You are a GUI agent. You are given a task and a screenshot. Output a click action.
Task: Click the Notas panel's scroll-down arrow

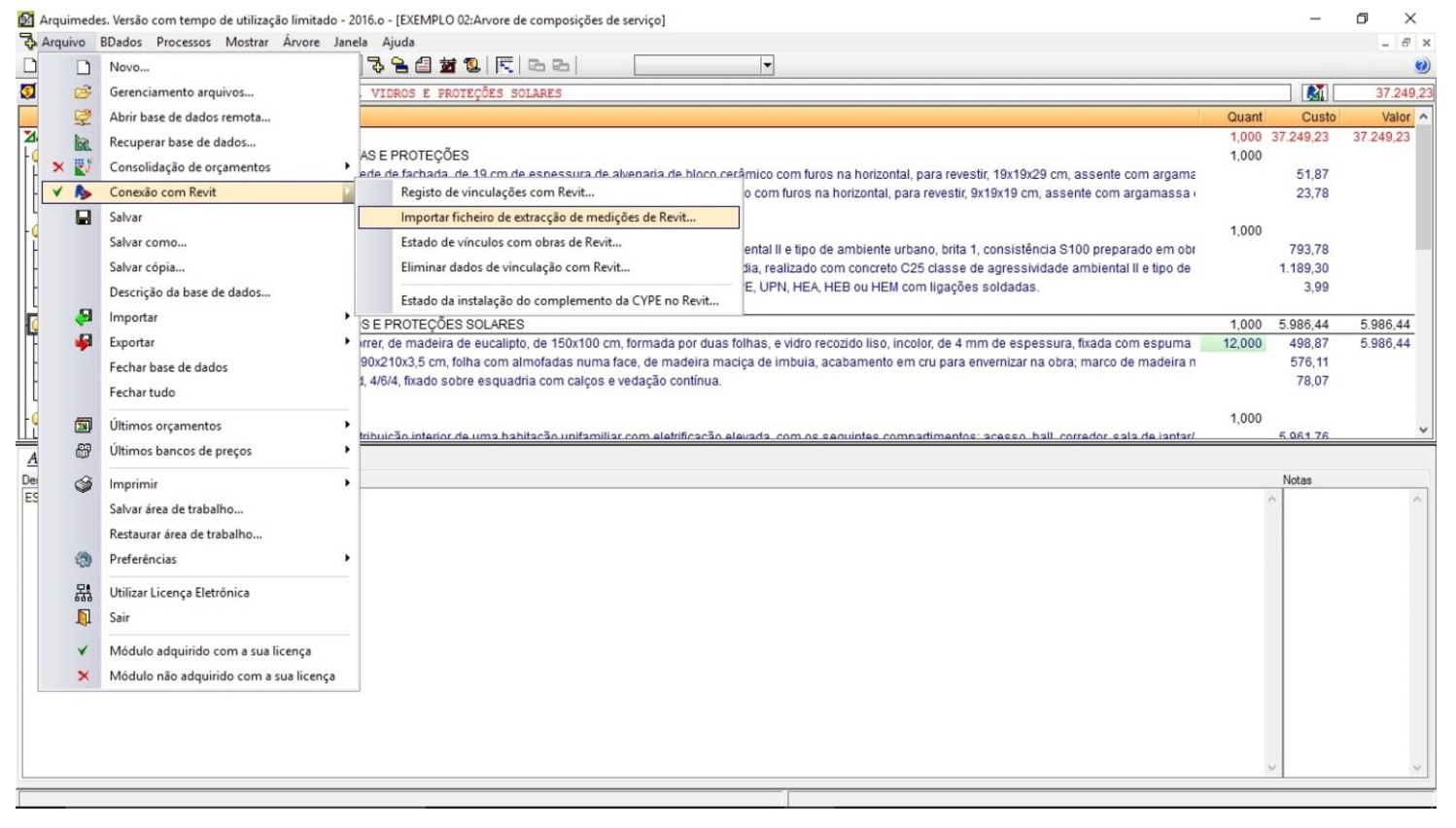[1417, 768]
